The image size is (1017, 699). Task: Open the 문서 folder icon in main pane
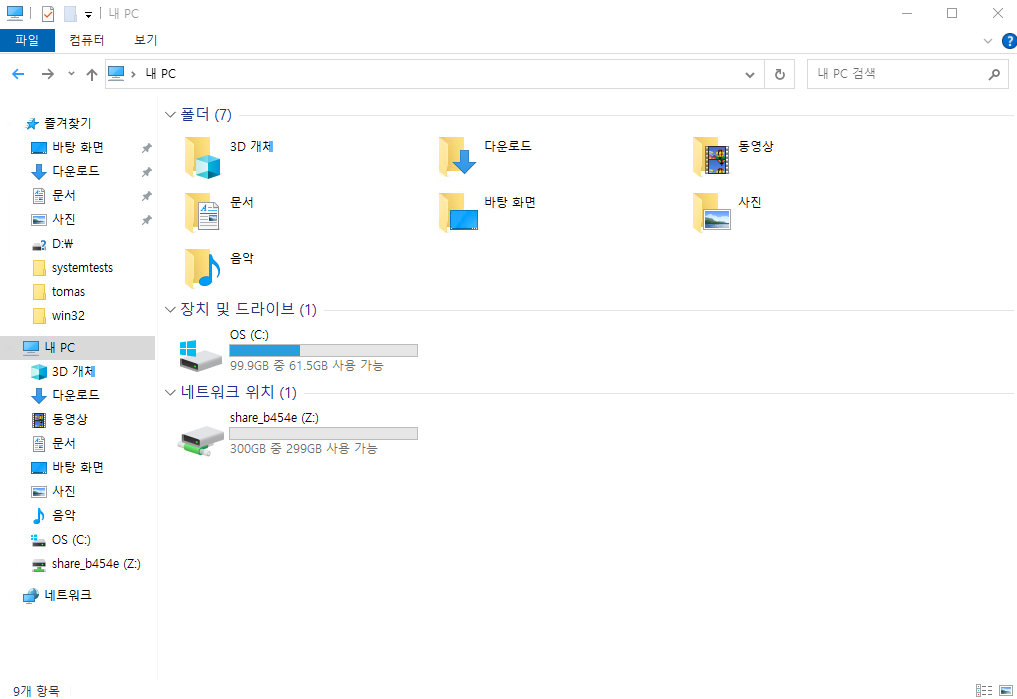tap(202, 213)
